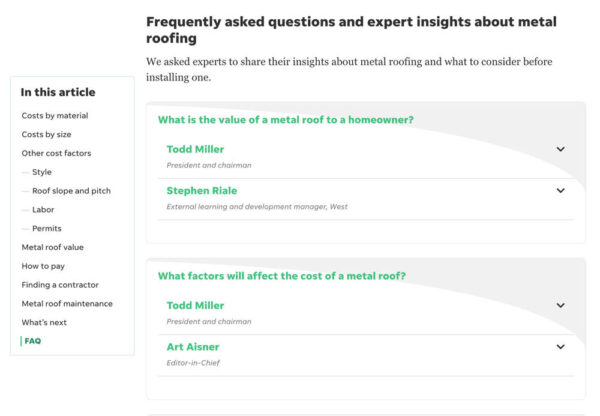Go to Costs by material section
The height and width of the screenshot is (416, 600).
pyautogui.click(x=55, y=116)
